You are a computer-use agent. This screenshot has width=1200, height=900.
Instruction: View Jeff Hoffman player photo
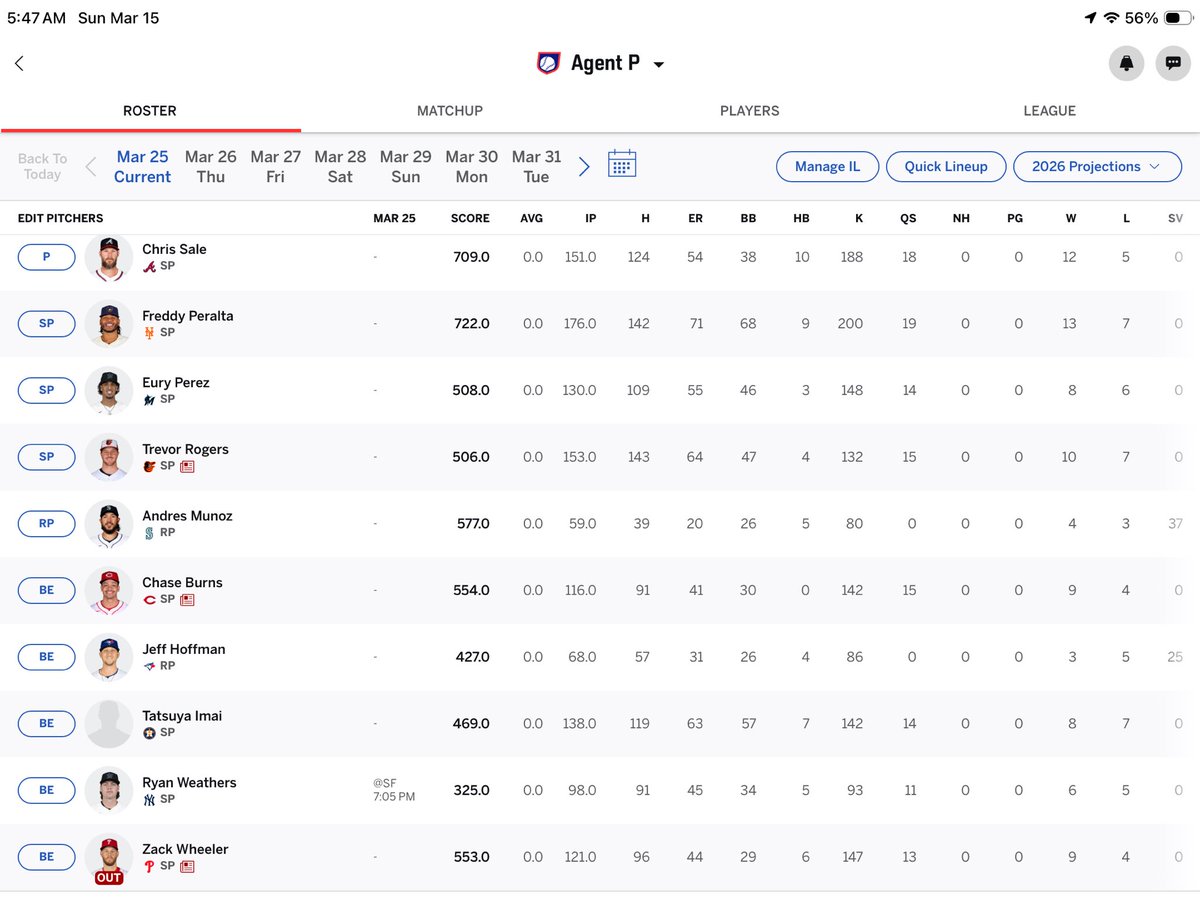point(109,657)
